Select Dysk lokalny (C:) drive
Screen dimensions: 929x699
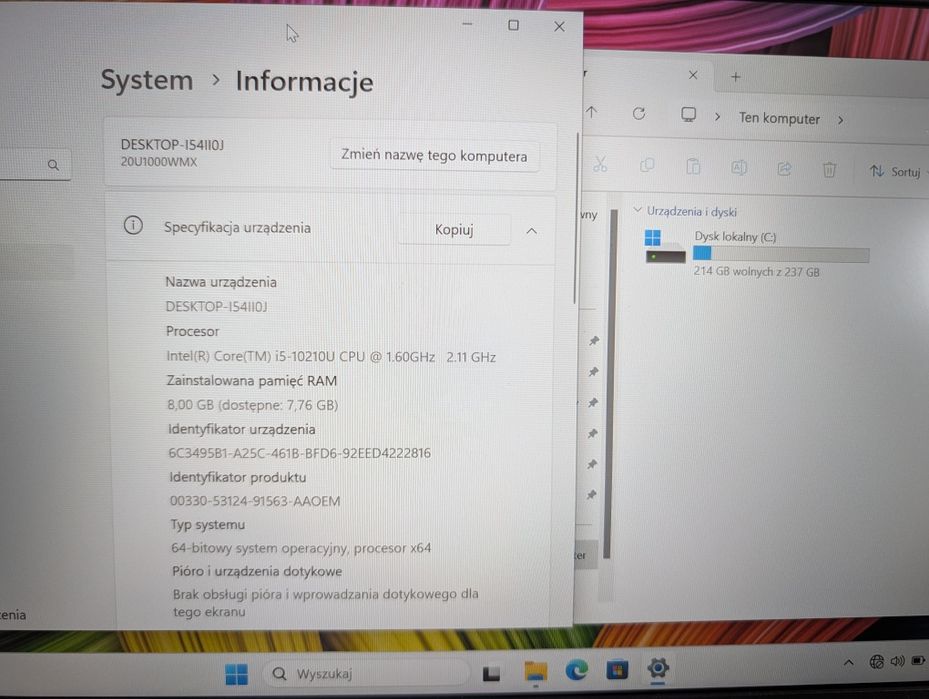(757, 253)
